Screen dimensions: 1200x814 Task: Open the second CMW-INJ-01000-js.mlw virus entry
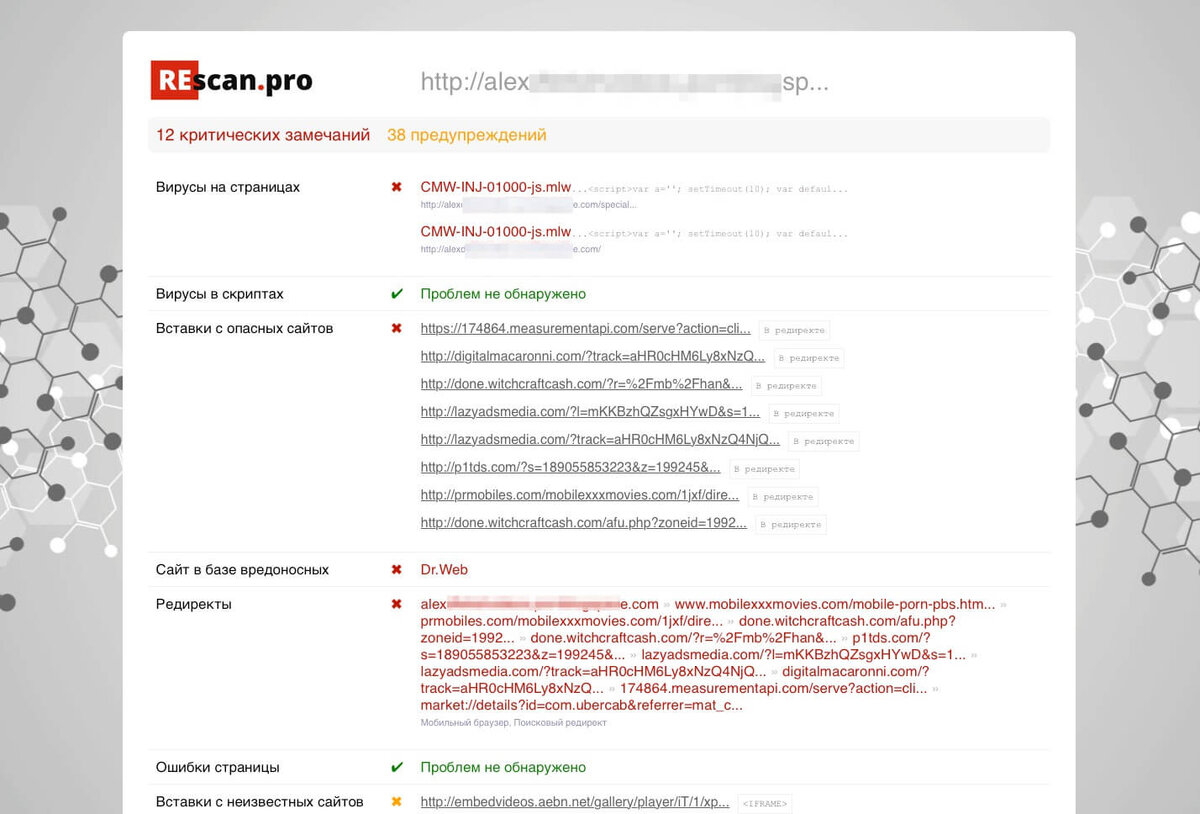[x=496, y=232]
